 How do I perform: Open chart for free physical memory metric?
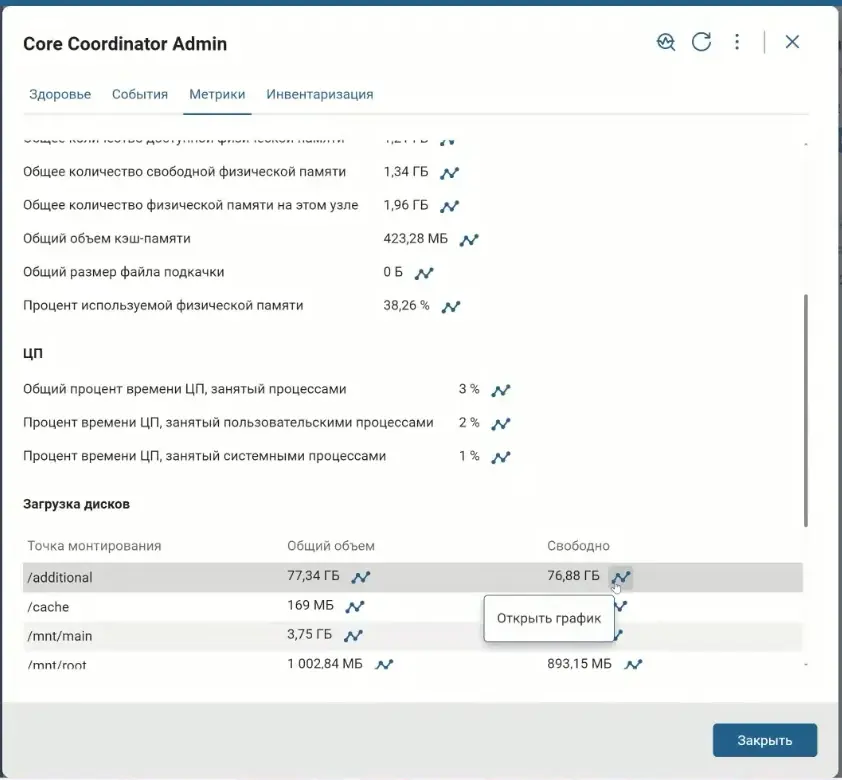(x=450, y=172)
